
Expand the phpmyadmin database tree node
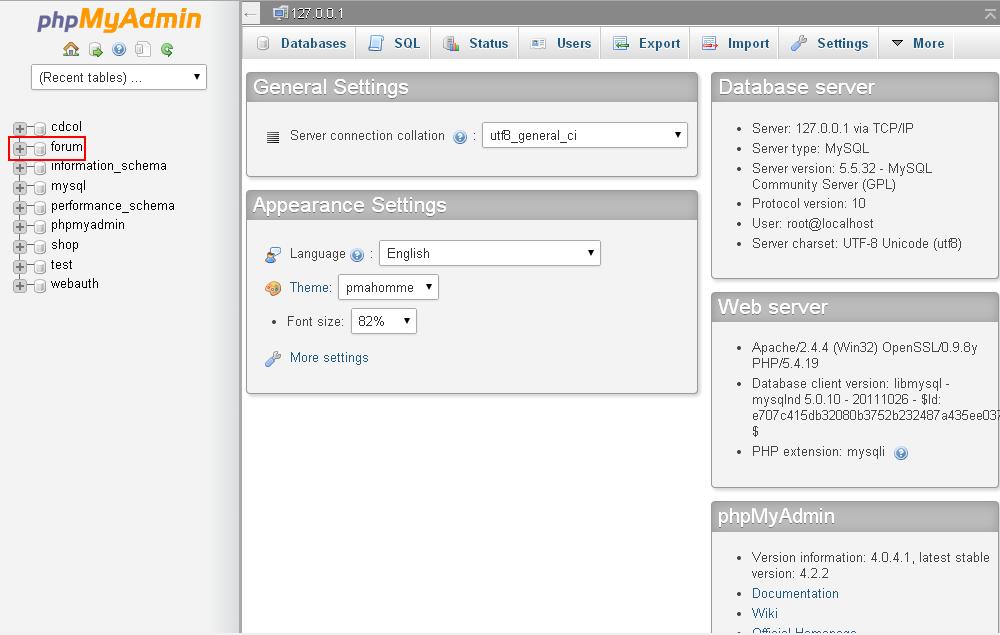20,227
